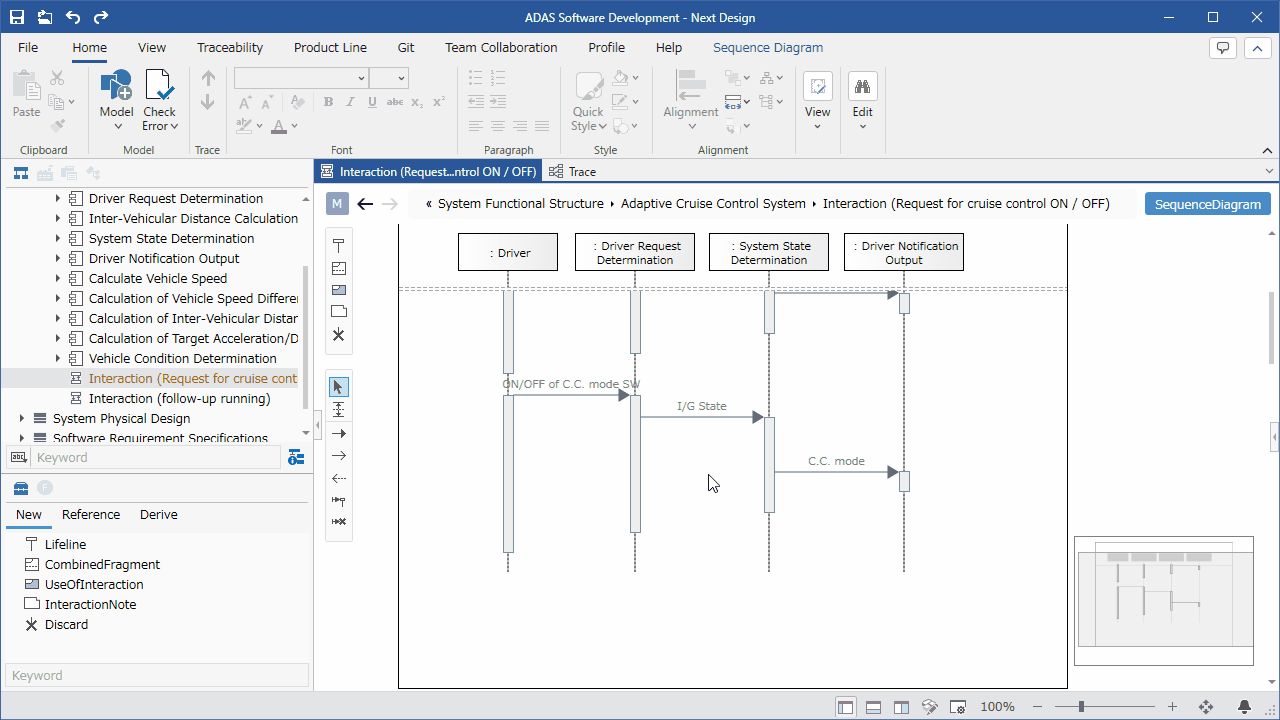Click Lifeline in the New element list

[x=65, y=544]
